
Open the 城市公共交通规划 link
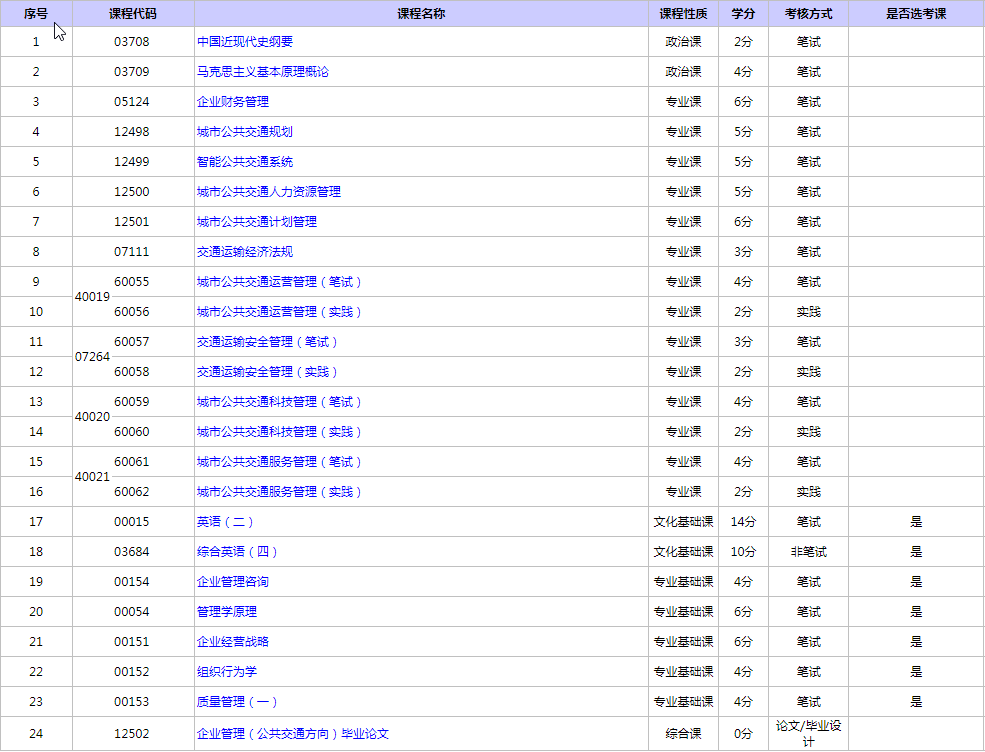point(245,132)
